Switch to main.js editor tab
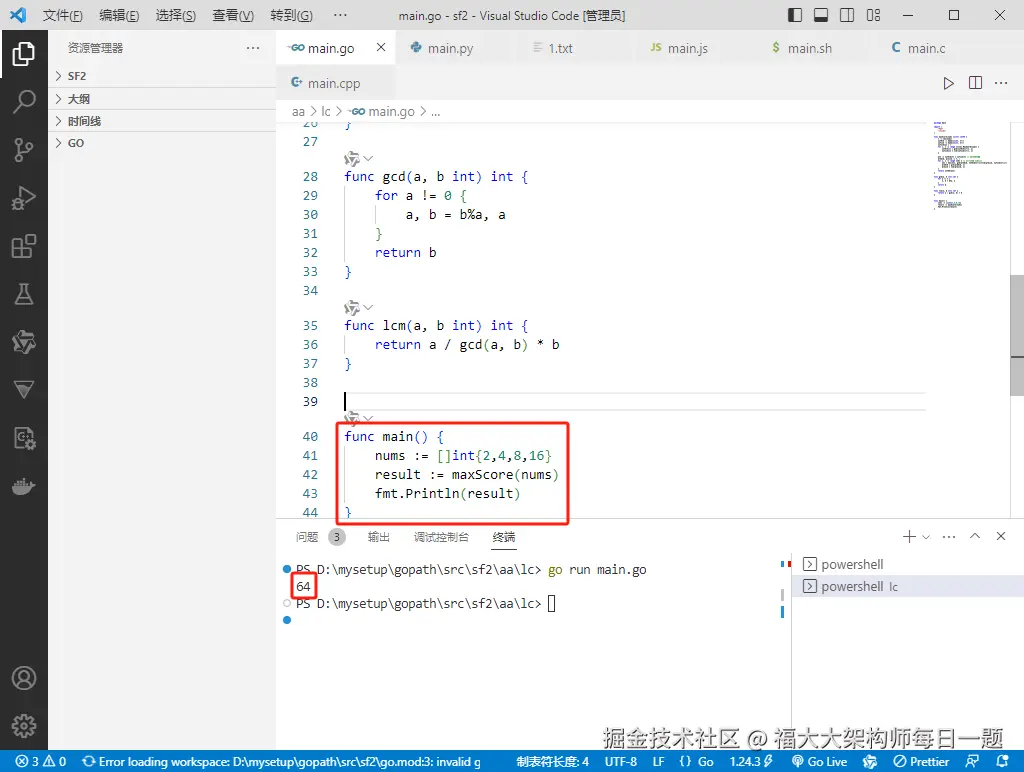The image size is (1024, 772). coord(687,48)
